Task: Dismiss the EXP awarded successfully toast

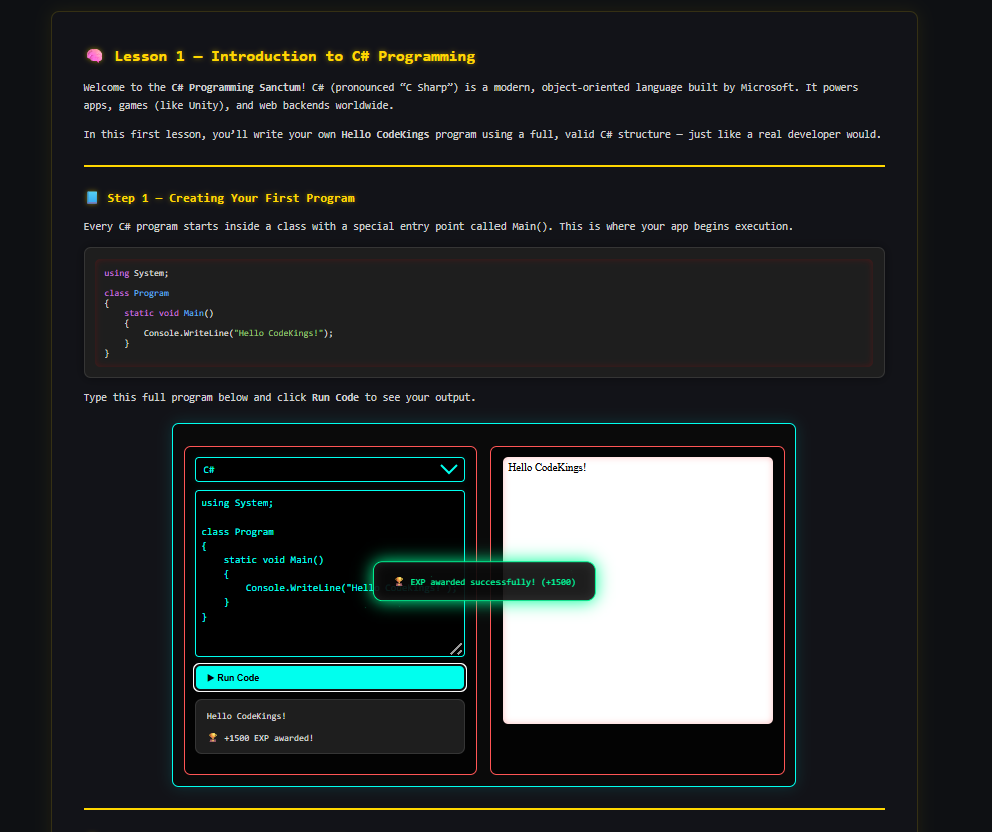Action: coord(484,581)
